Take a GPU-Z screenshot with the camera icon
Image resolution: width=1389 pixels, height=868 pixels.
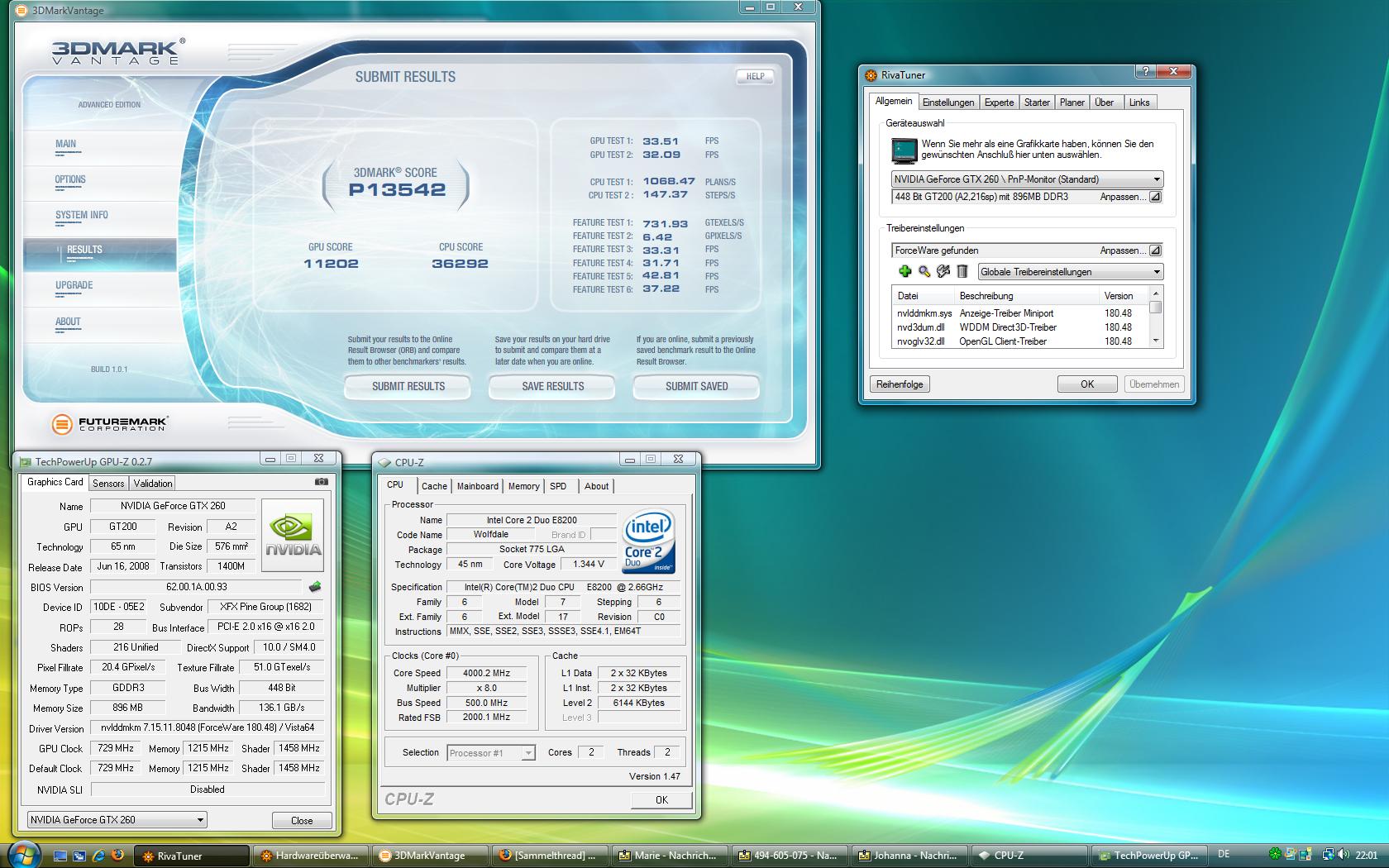click(x=322, y=482)
